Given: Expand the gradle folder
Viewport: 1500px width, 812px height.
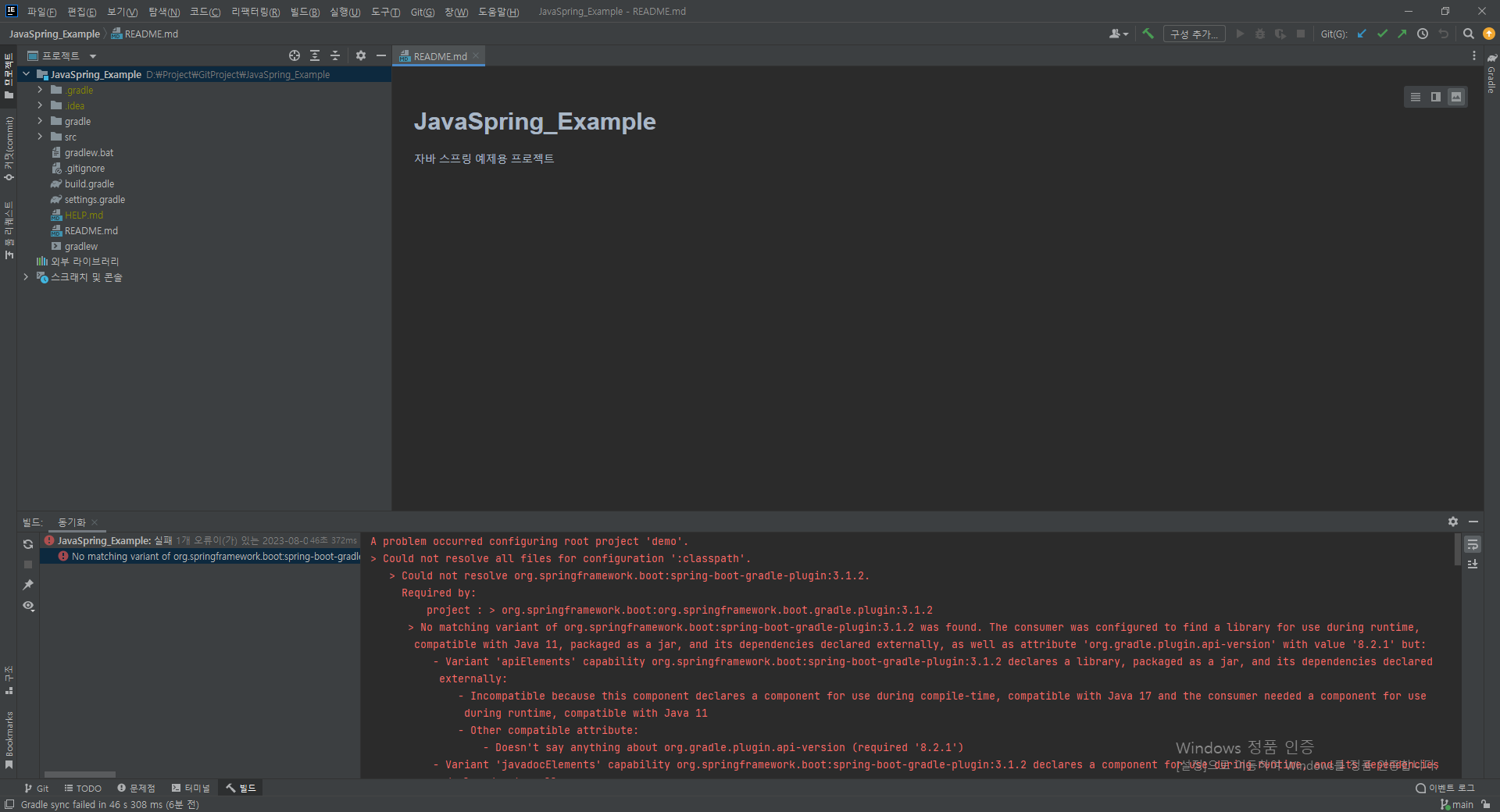Looking at the screenshot, I should click(x=40, y=121).
